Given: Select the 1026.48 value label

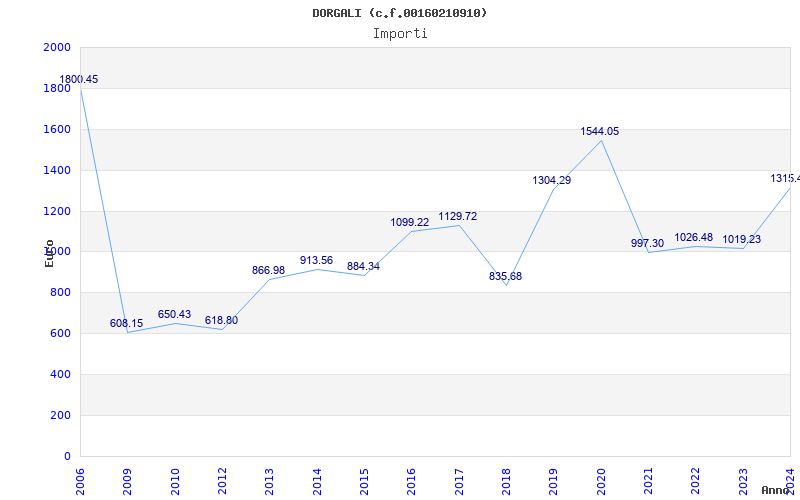Looking at the screenshot, I should pos(694,237).
